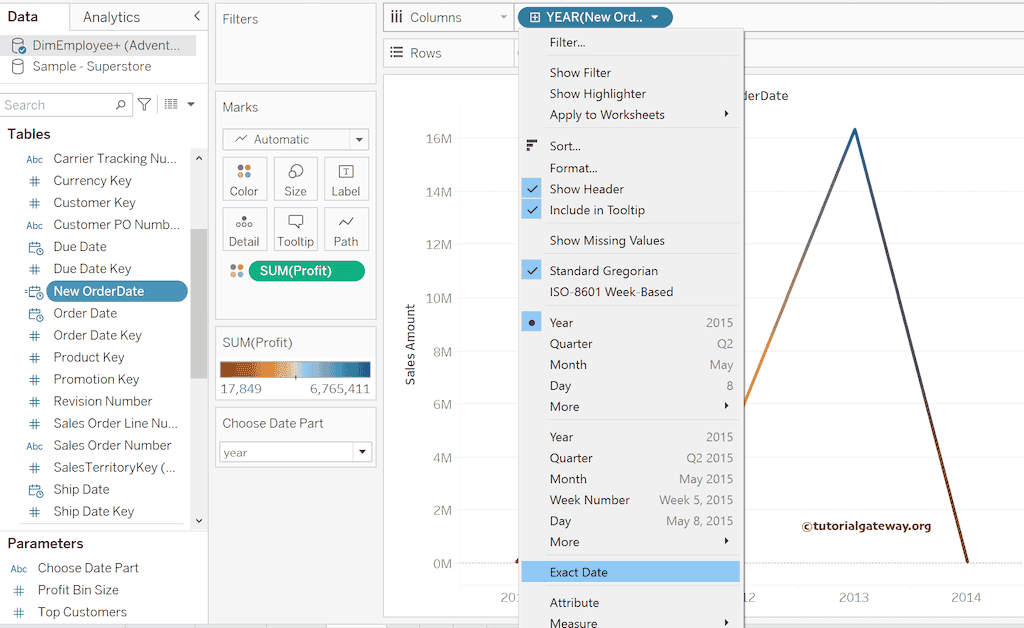Open the YEAR(New OrderDate) pill dropdown arrow
The height and width of the screenshot is (628, 1024).
[x=655, y=17]
